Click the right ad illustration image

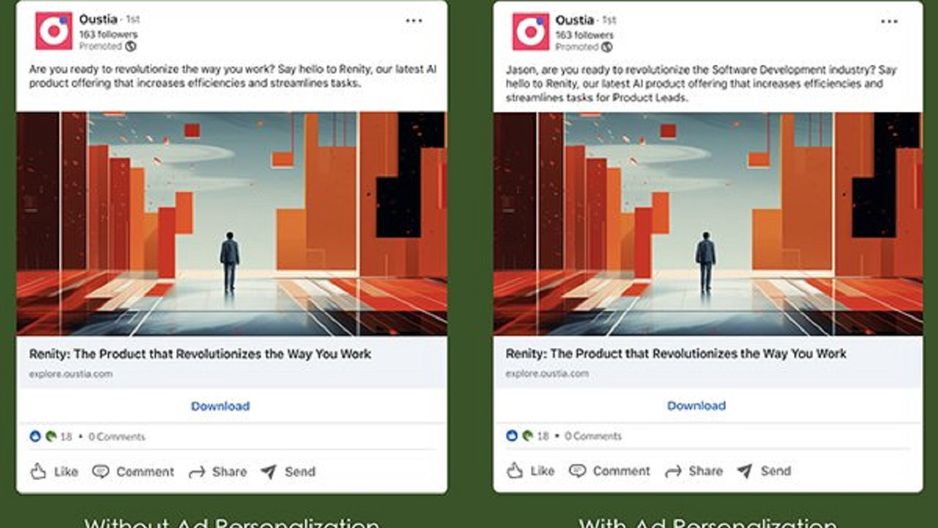708,224
